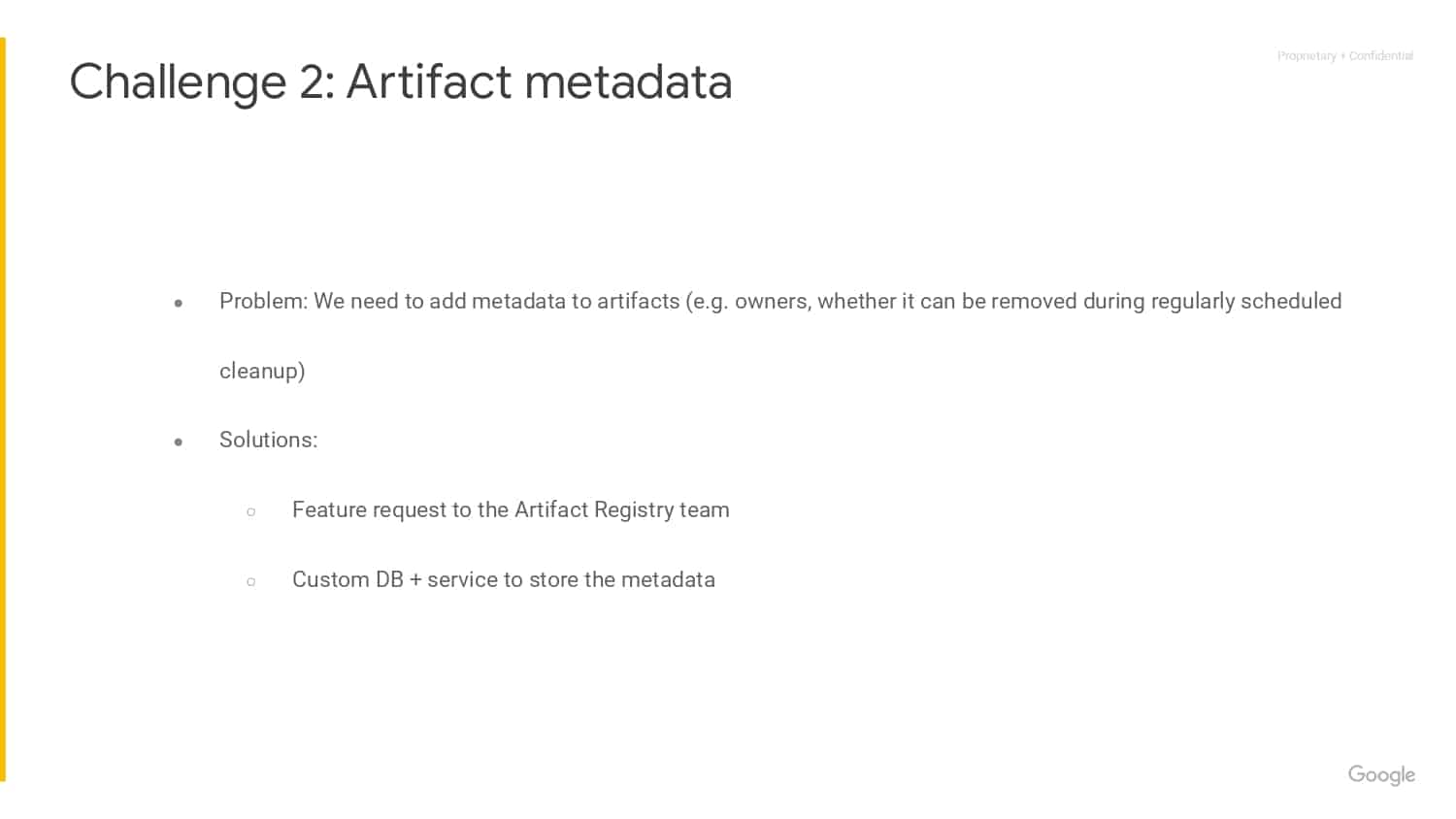Click the "Proprietary + Confidential" header label
This screenshot has width=1456, height=819.
coord(1345,56)
